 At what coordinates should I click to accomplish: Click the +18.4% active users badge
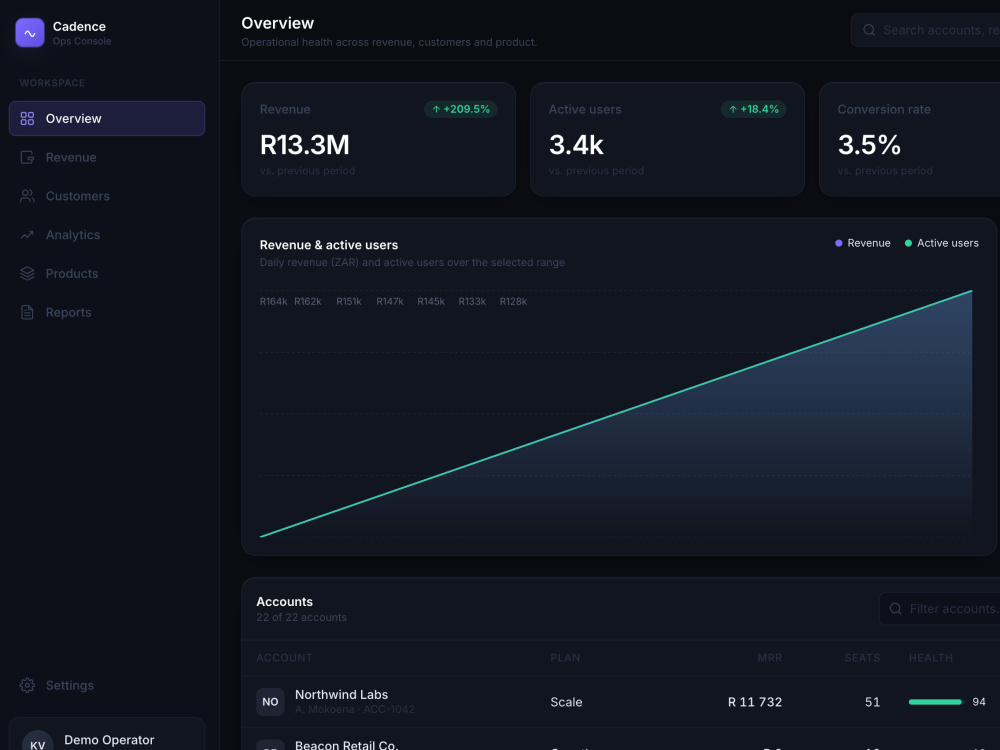(753, 109)
